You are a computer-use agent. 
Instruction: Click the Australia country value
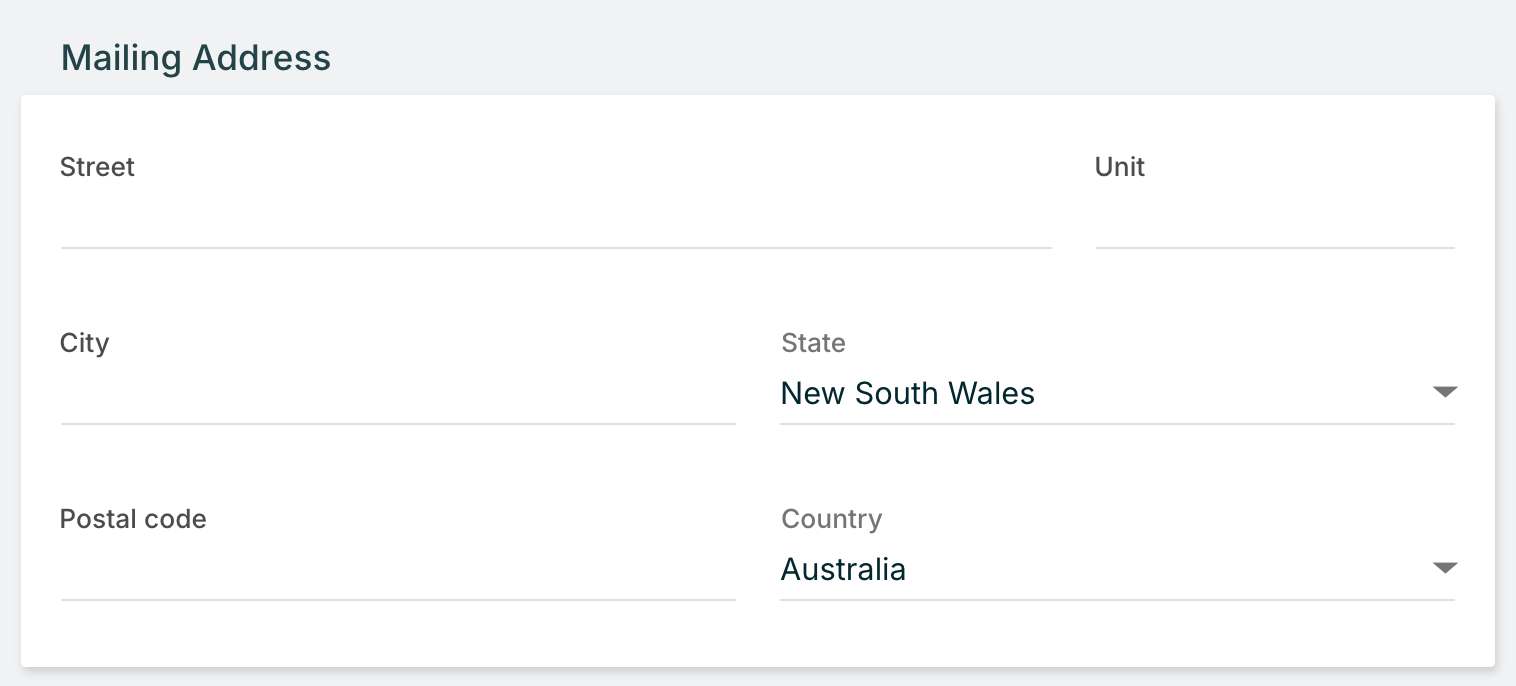[x=843, y=569]
